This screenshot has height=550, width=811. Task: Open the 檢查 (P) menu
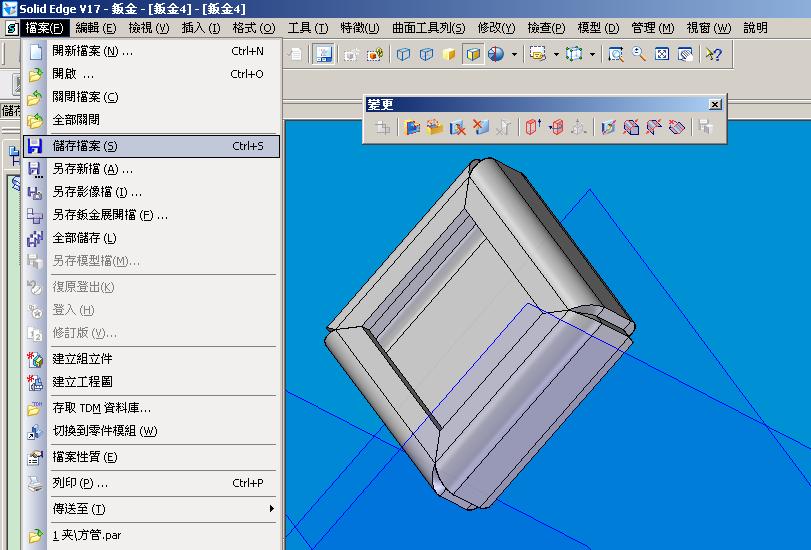(x=546, y=28)
